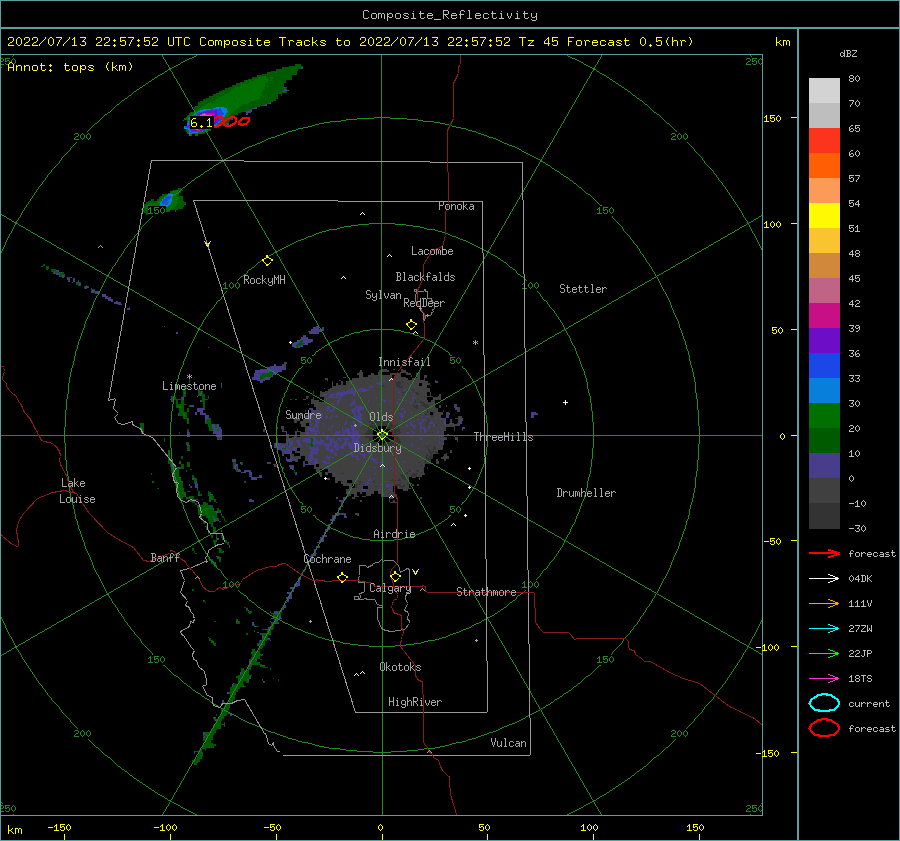
Task: Click the -150 label on bottom axis
Action: click(x=59, y=827)
